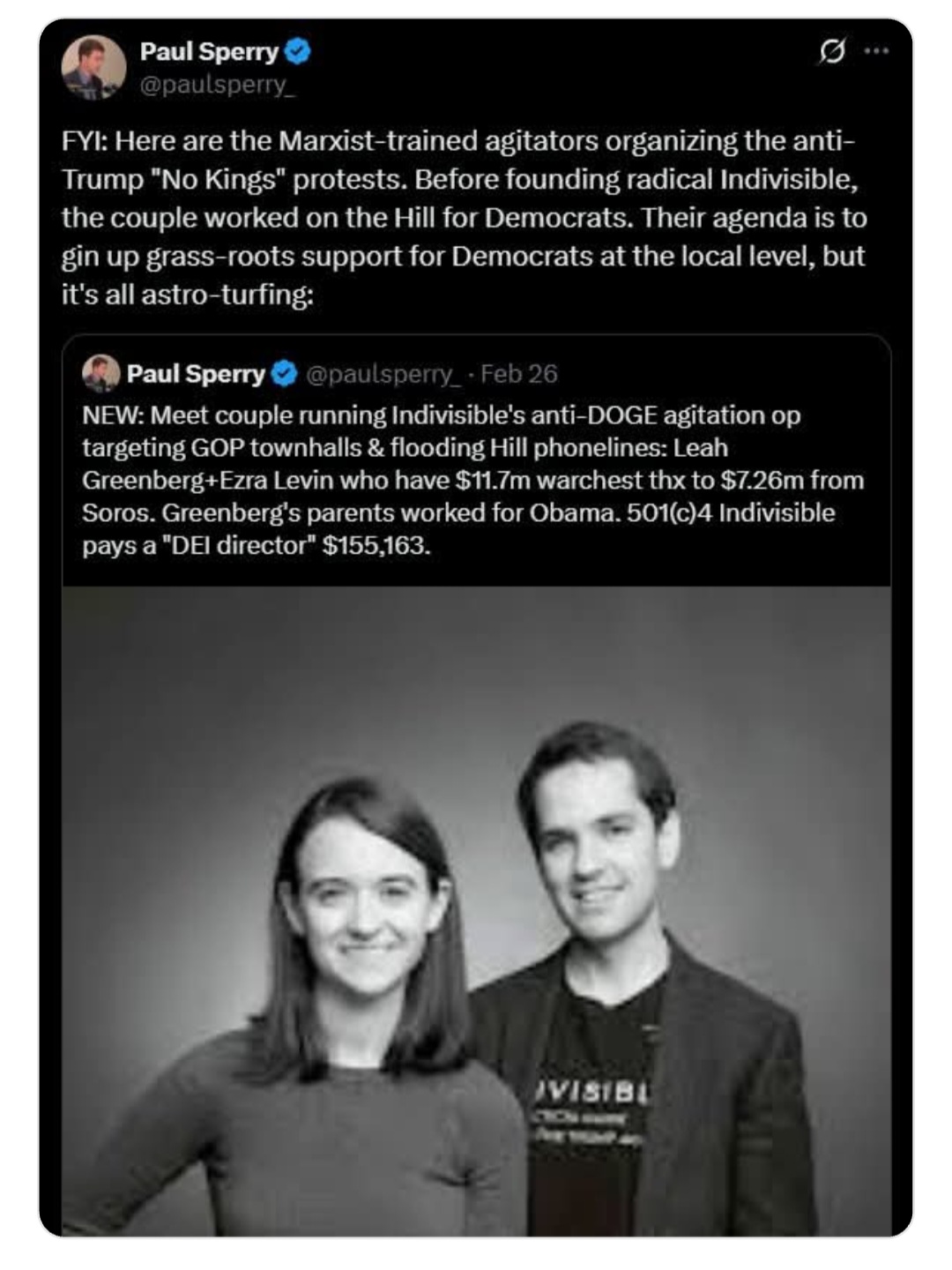Image resolution: width=952 pixels, height=1270 pixels.
Task: Open Grok explain icon on the tweet
Action: pyautogui.click(x=832, y=52)
